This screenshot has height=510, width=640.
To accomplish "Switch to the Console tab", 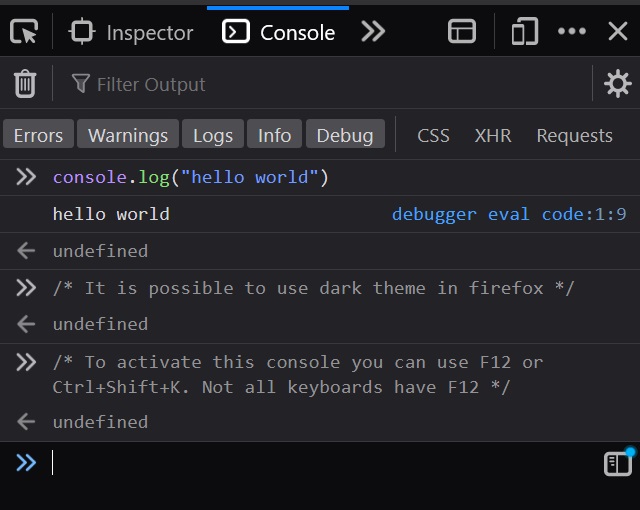I will coord(278,32).
